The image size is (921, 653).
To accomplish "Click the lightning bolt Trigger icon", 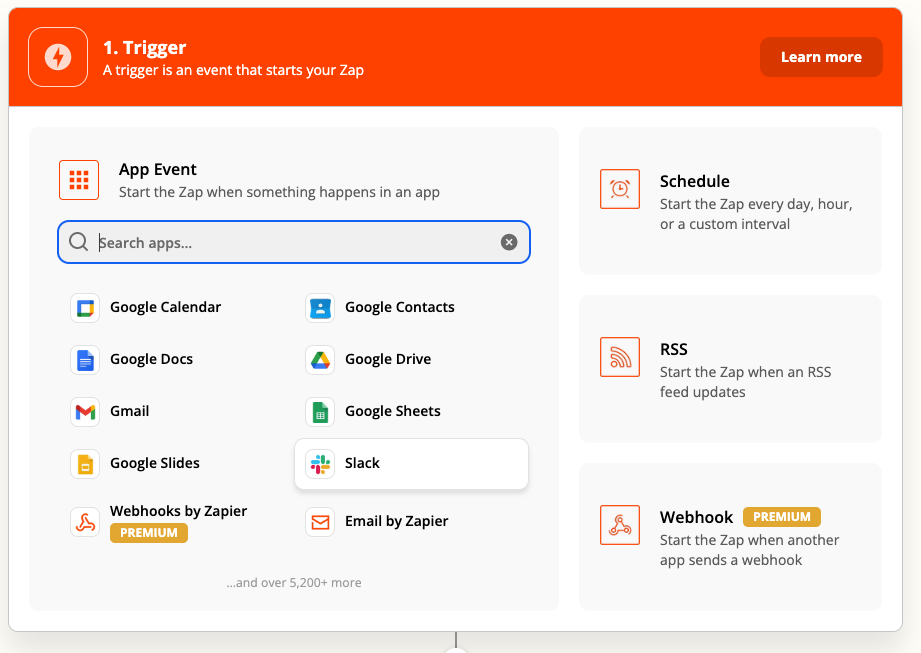I will click(58, 57).
